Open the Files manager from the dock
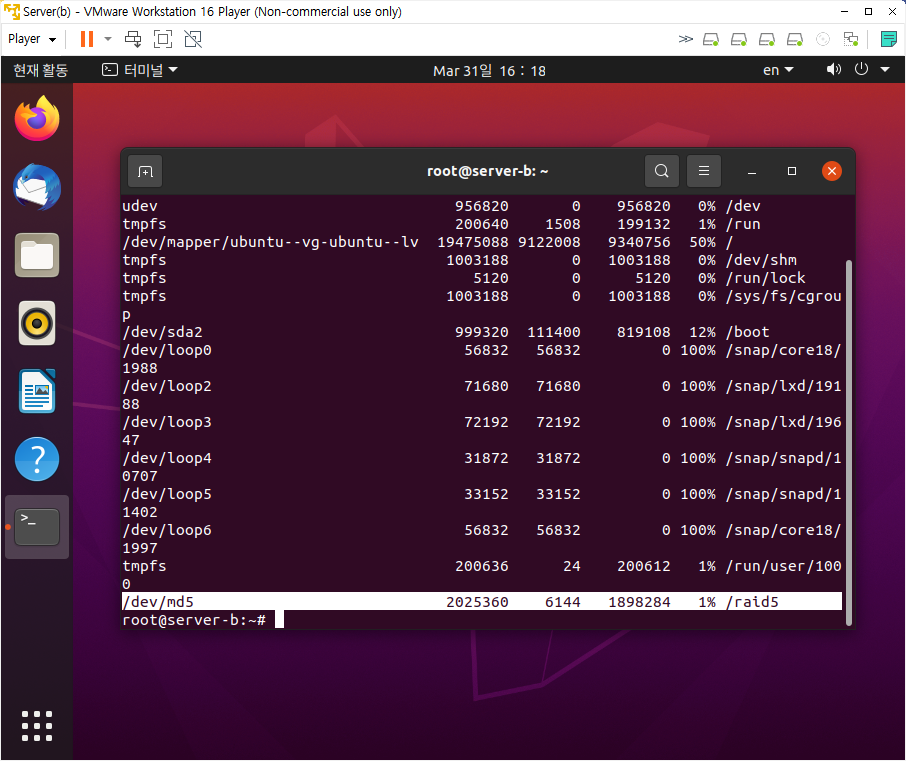The height and width of the screenshot is (761, 906). click(37, 255)
